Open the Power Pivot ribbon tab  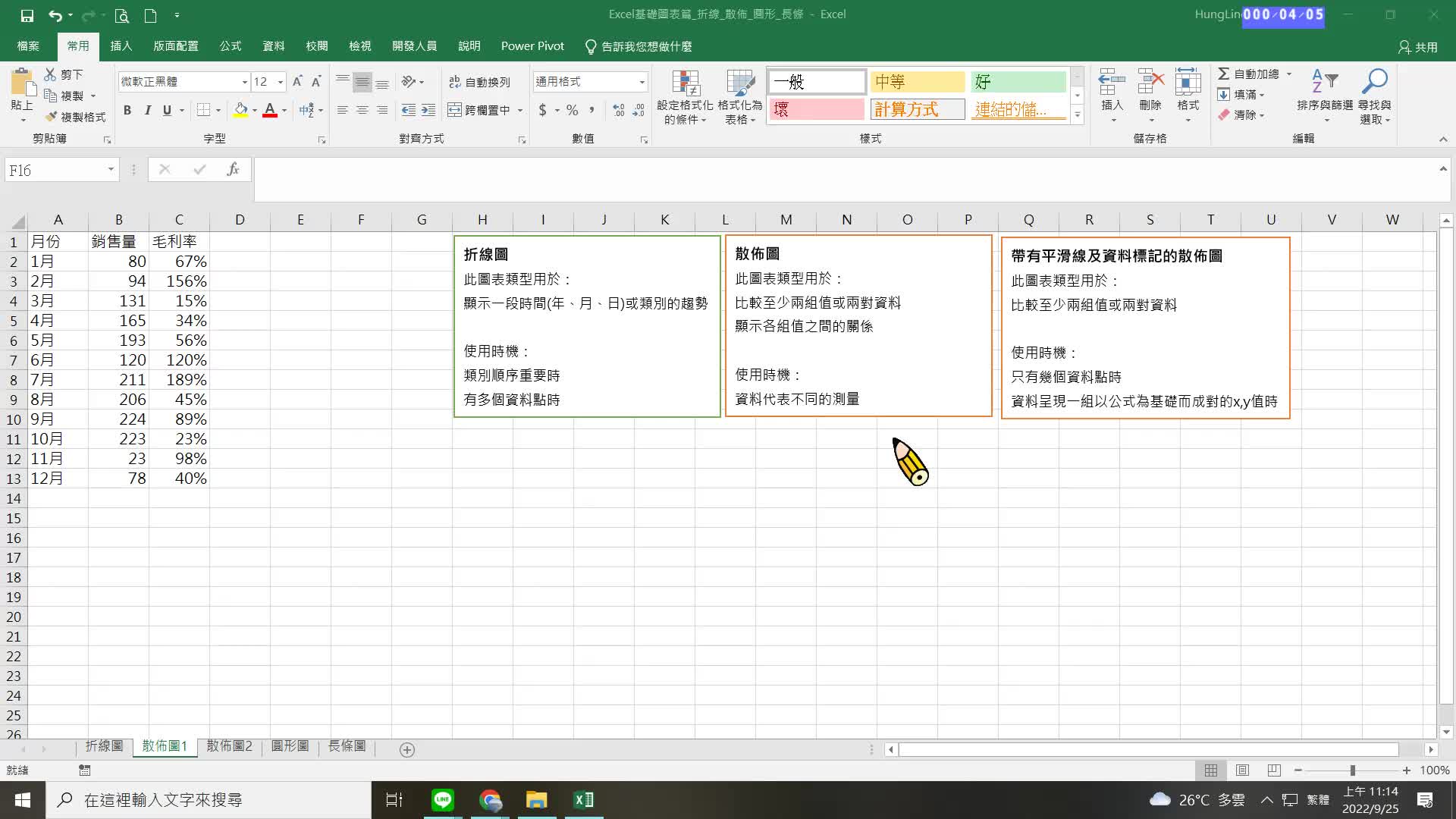(x=532, y=46)
